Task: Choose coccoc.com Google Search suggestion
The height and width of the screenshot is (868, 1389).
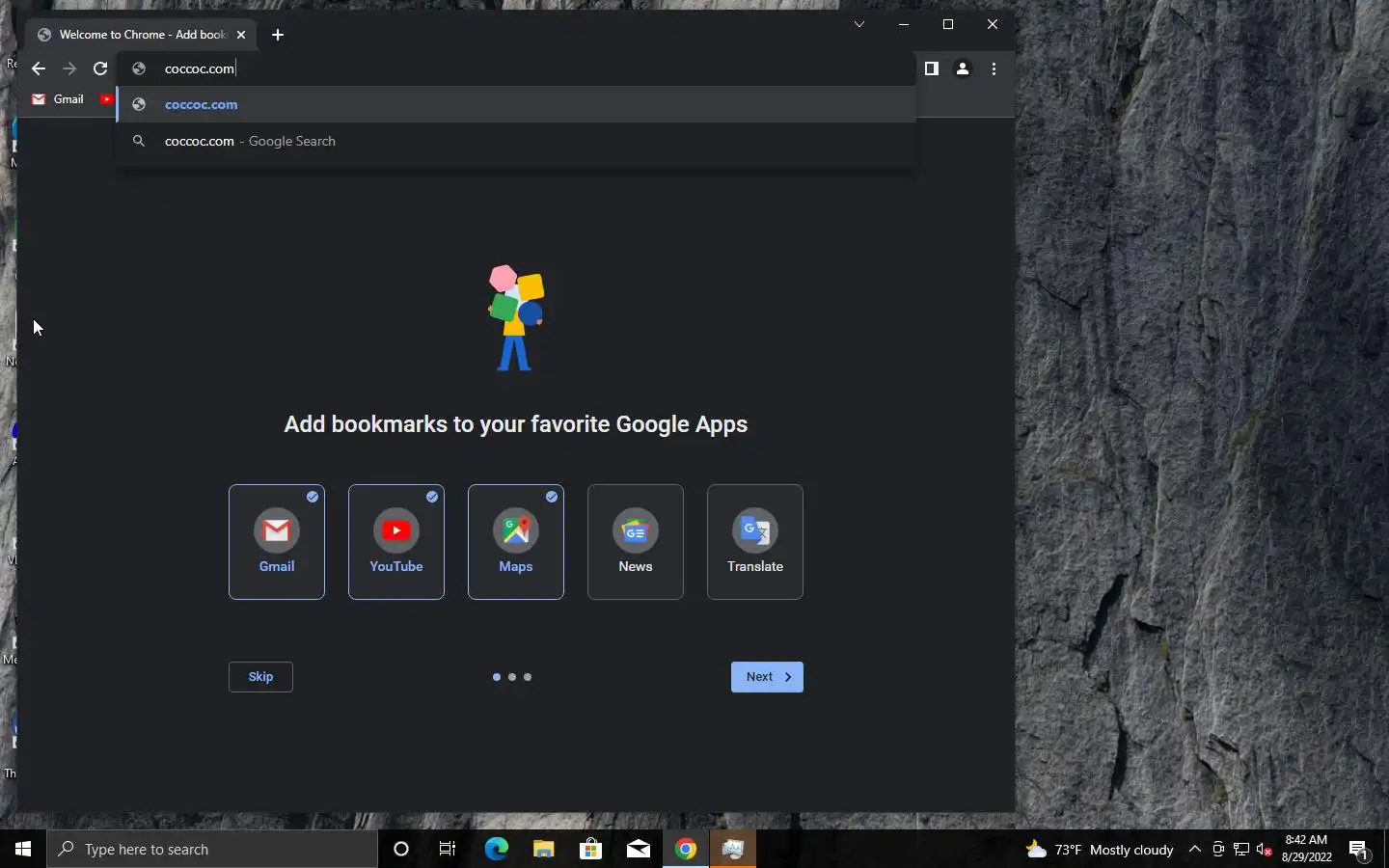Action: [516, 141]
